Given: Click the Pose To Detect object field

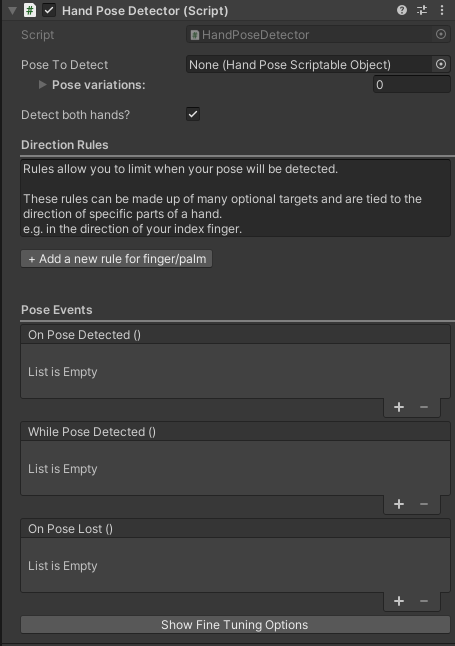Looking at the screenshot, I should (309, 64).
